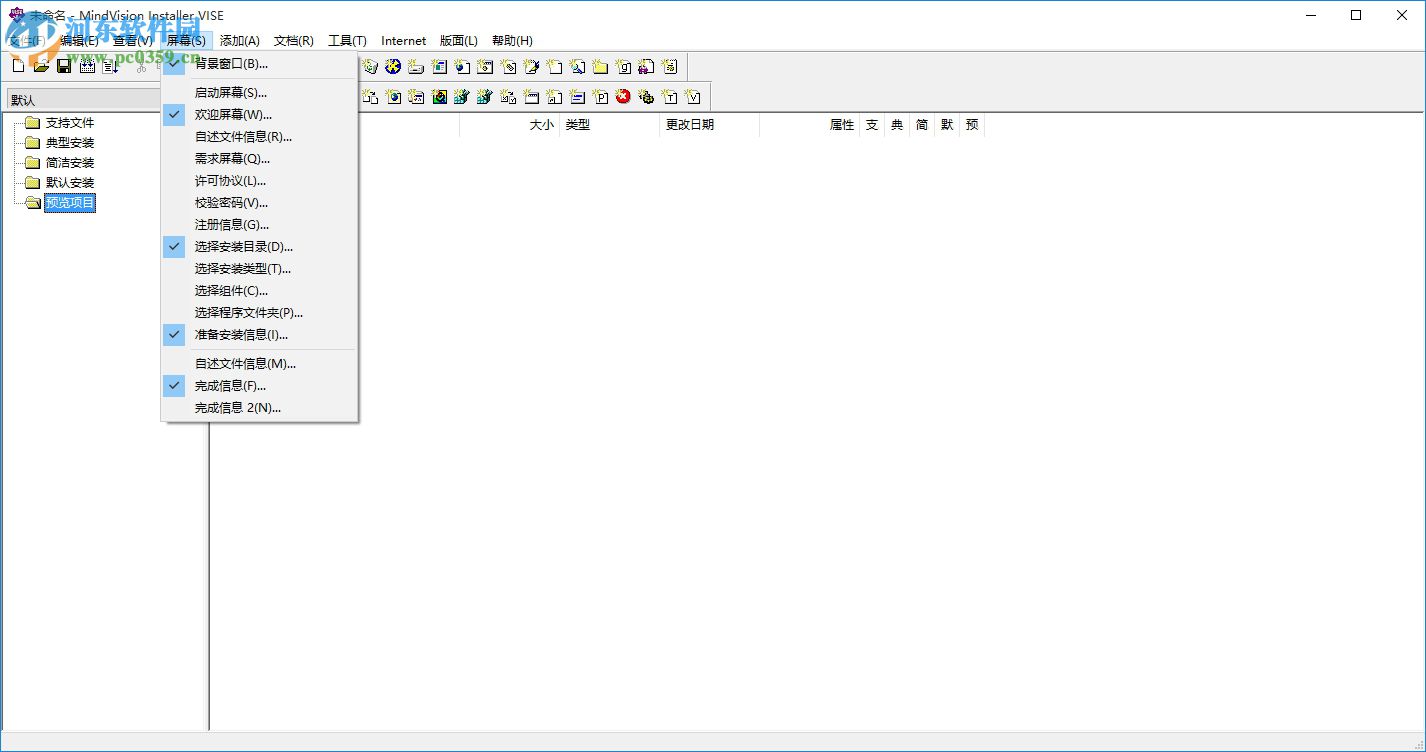Click the Open folder toolbar icon
Viewport: 1426px width, 752px height.
click(x=41, y=67)
